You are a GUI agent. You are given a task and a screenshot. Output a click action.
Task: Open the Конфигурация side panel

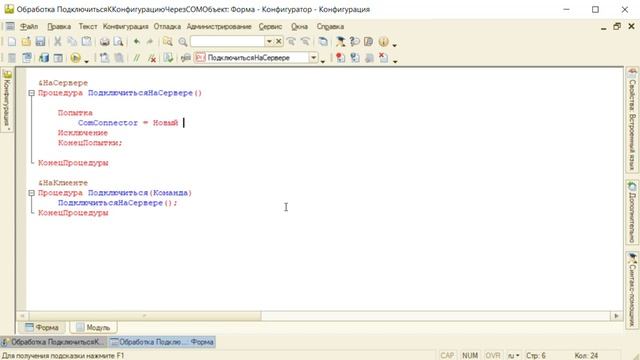[7, 100]
